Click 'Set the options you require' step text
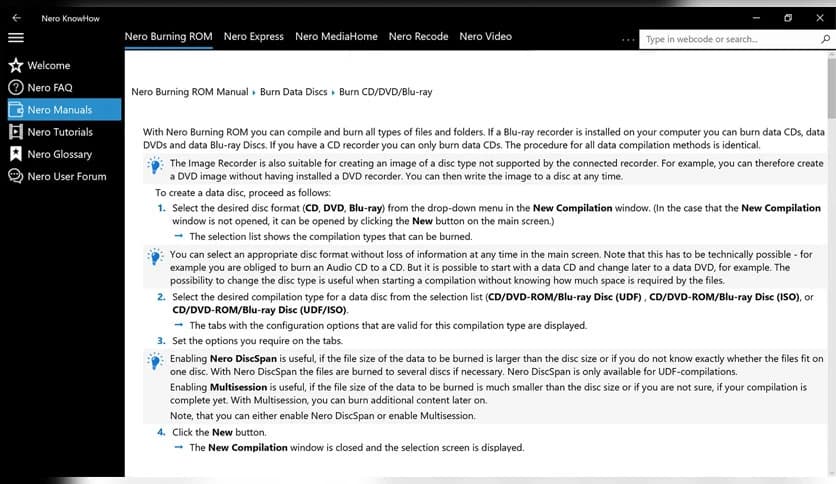836x484 pixels. [258, 341]
